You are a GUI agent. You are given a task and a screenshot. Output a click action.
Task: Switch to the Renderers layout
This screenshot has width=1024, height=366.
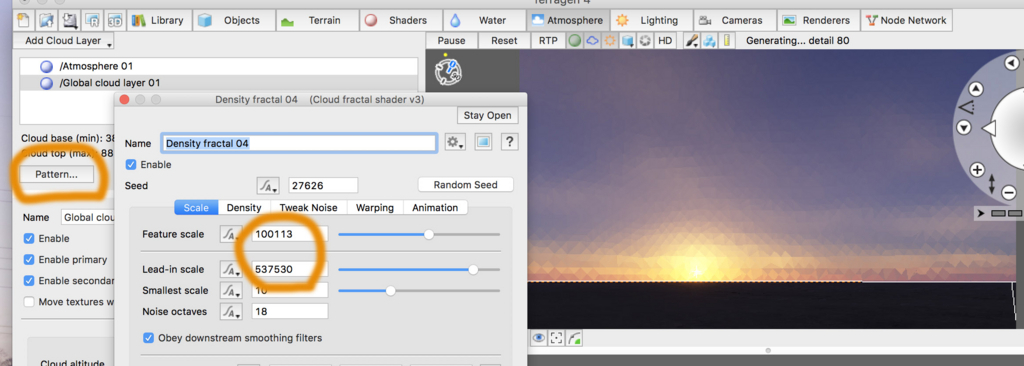pyautogui.click(x=818, y=20)
